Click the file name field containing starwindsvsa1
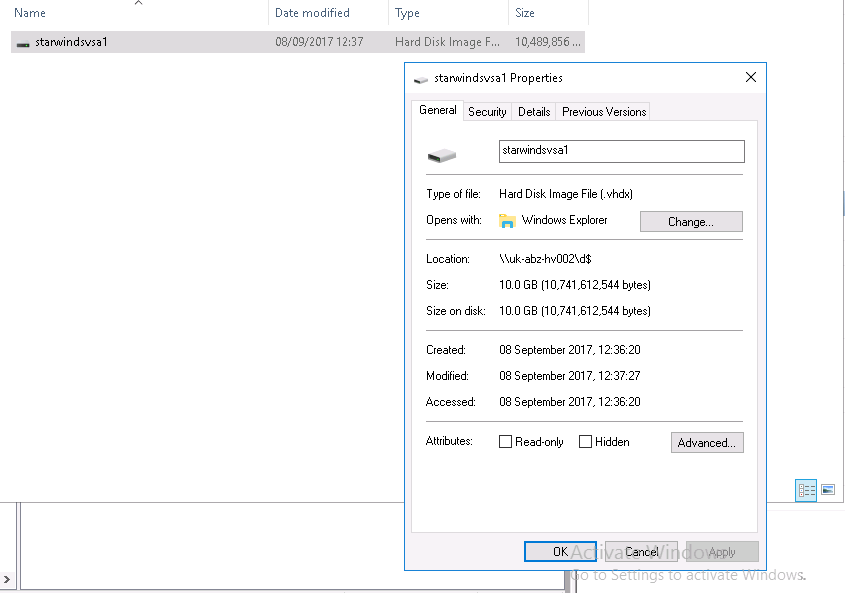The width and height of the screenshot is (845, 593). click(x=621, y=151)
